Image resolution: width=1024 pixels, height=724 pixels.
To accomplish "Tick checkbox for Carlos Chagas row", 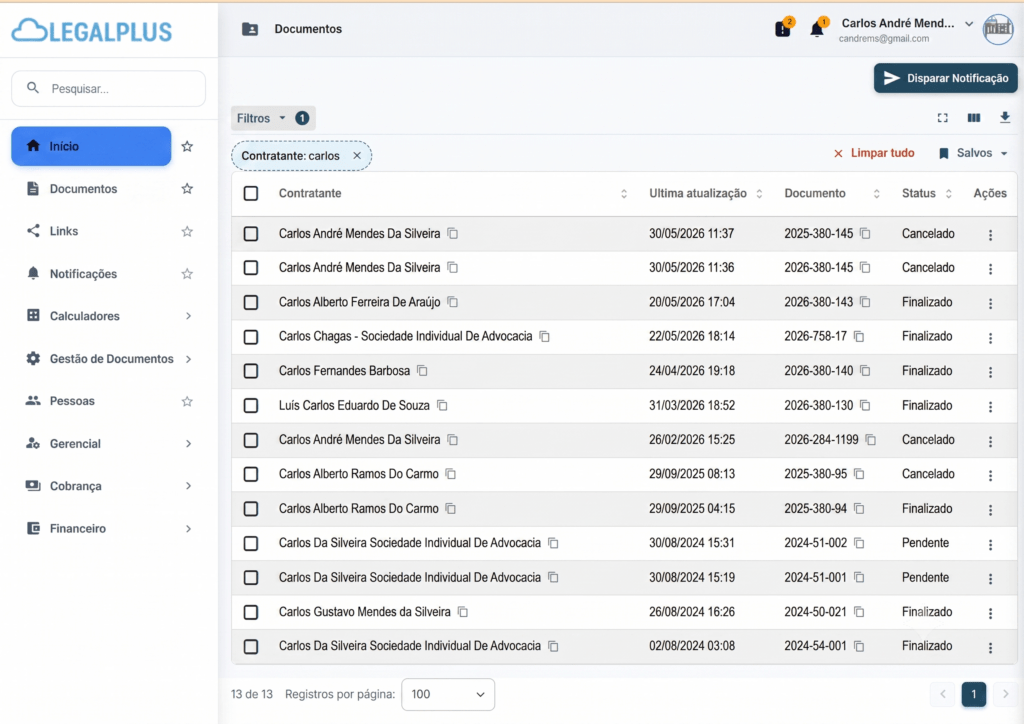I will tap(251, 337).
